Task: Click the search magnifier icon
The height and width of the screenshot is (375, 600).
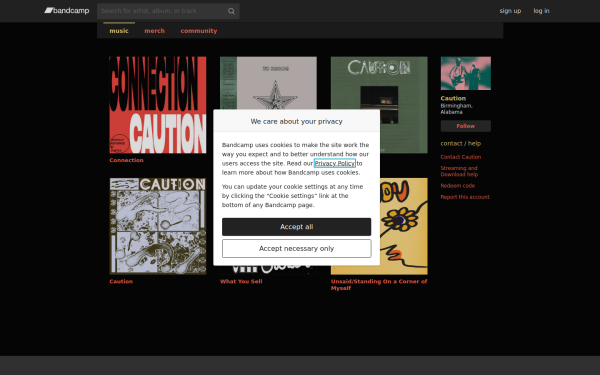Action: pyautogui.click(x=231, y=11)
